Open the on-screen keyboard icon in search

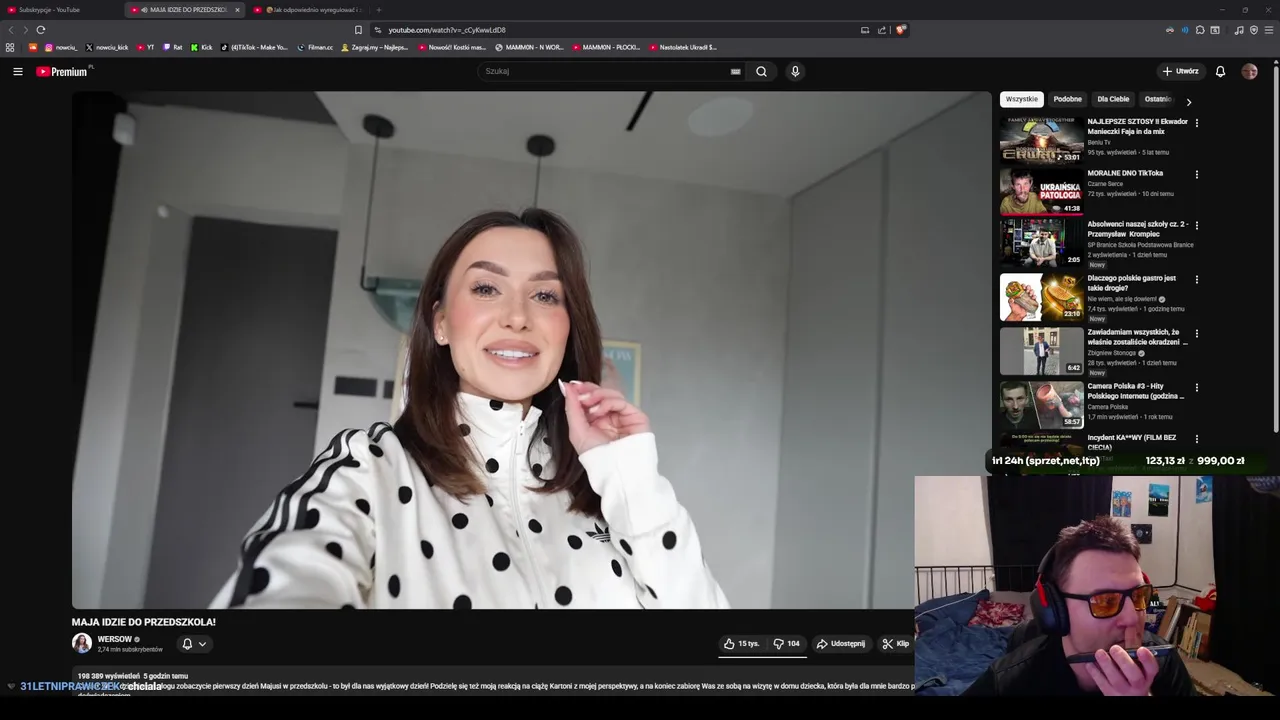tap(736, 71)
